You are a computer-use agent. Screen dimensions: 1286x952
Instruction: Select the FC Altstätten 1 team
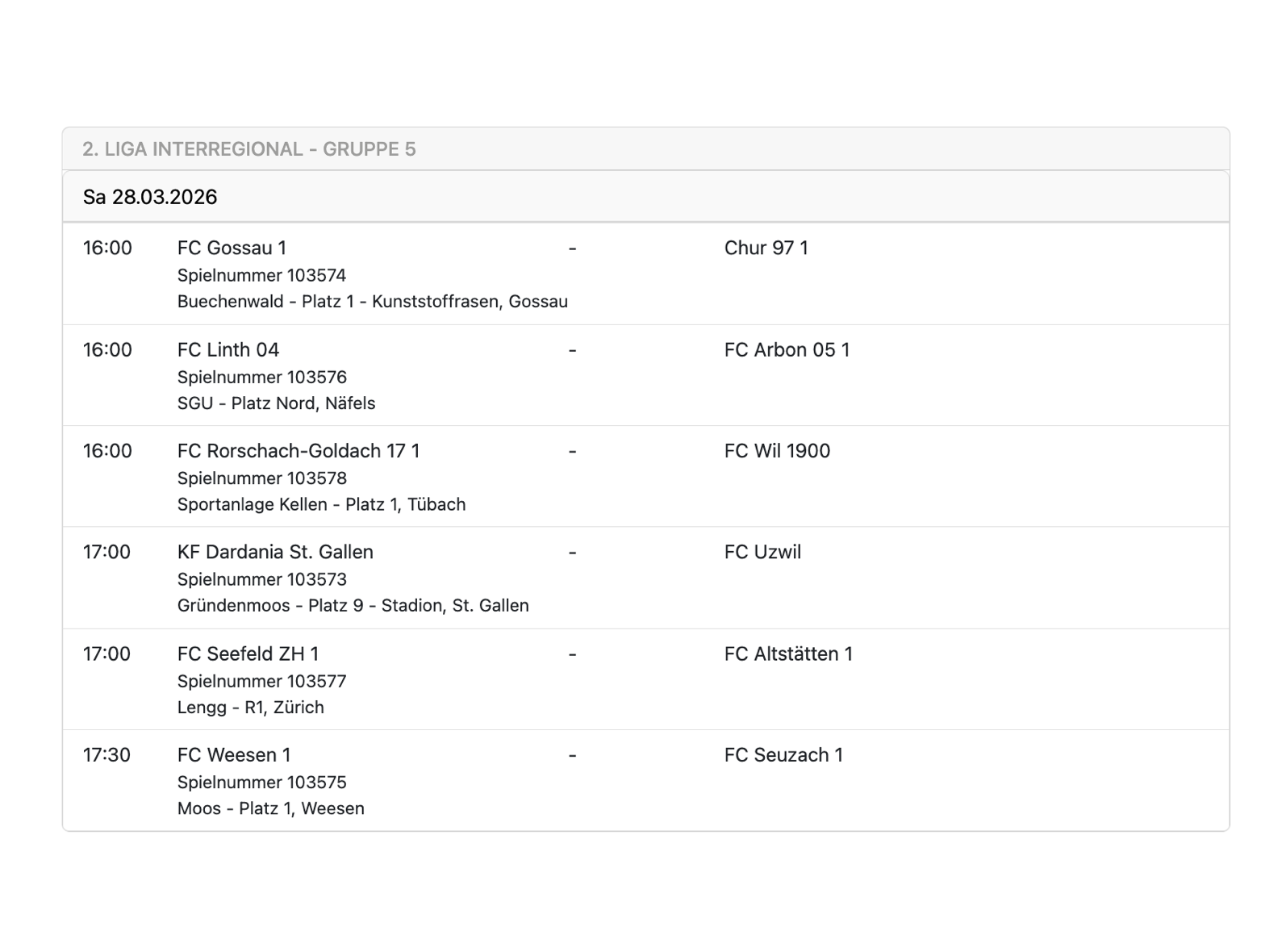788,653
